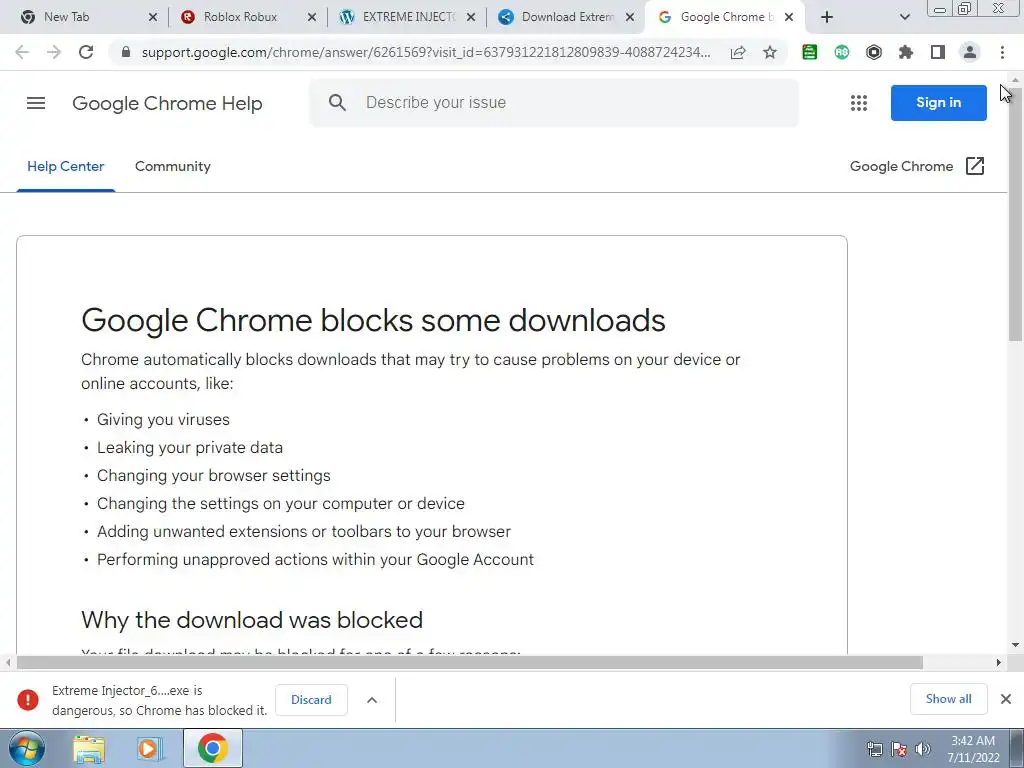Click Show all downloads
The width and height of the screenshot is (1024, 768).
pyautogui.click(x=948, y=699)
